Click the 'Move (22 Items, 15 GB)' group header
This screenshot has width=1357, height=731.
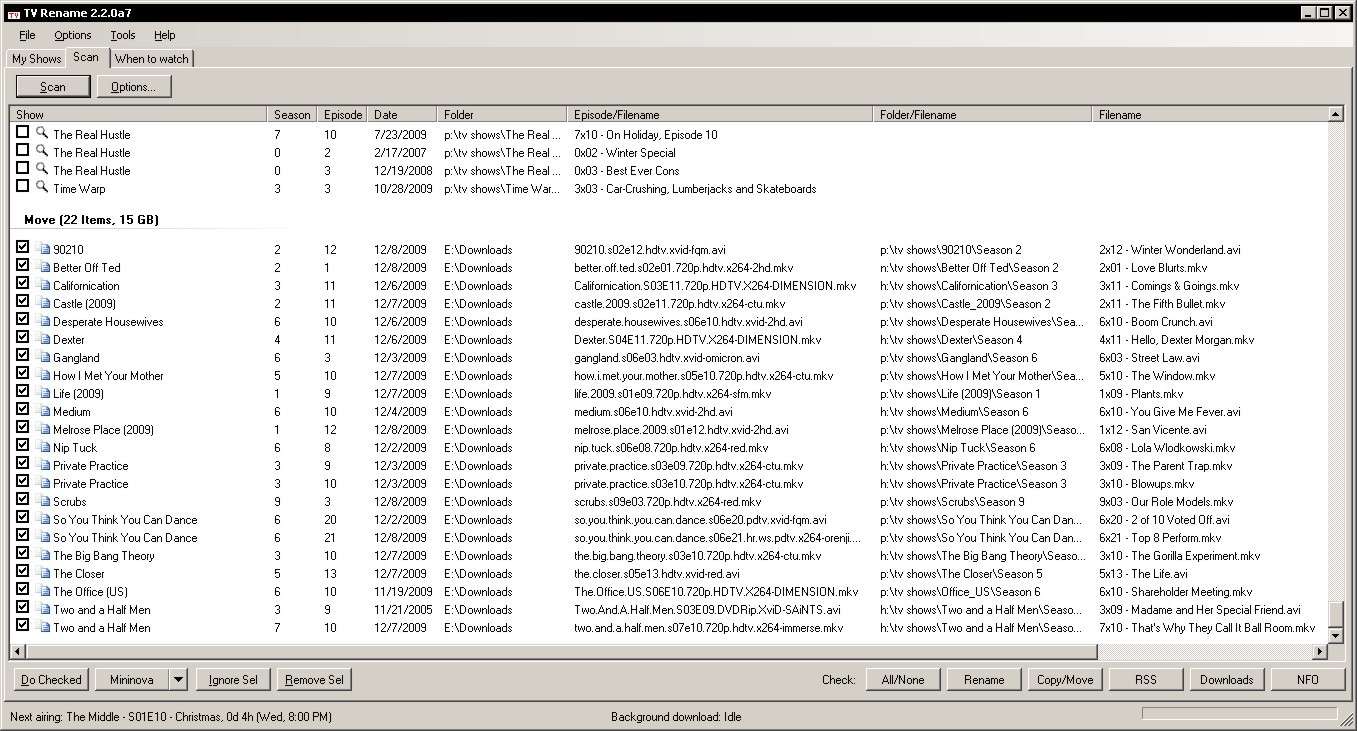click(91, 219)
